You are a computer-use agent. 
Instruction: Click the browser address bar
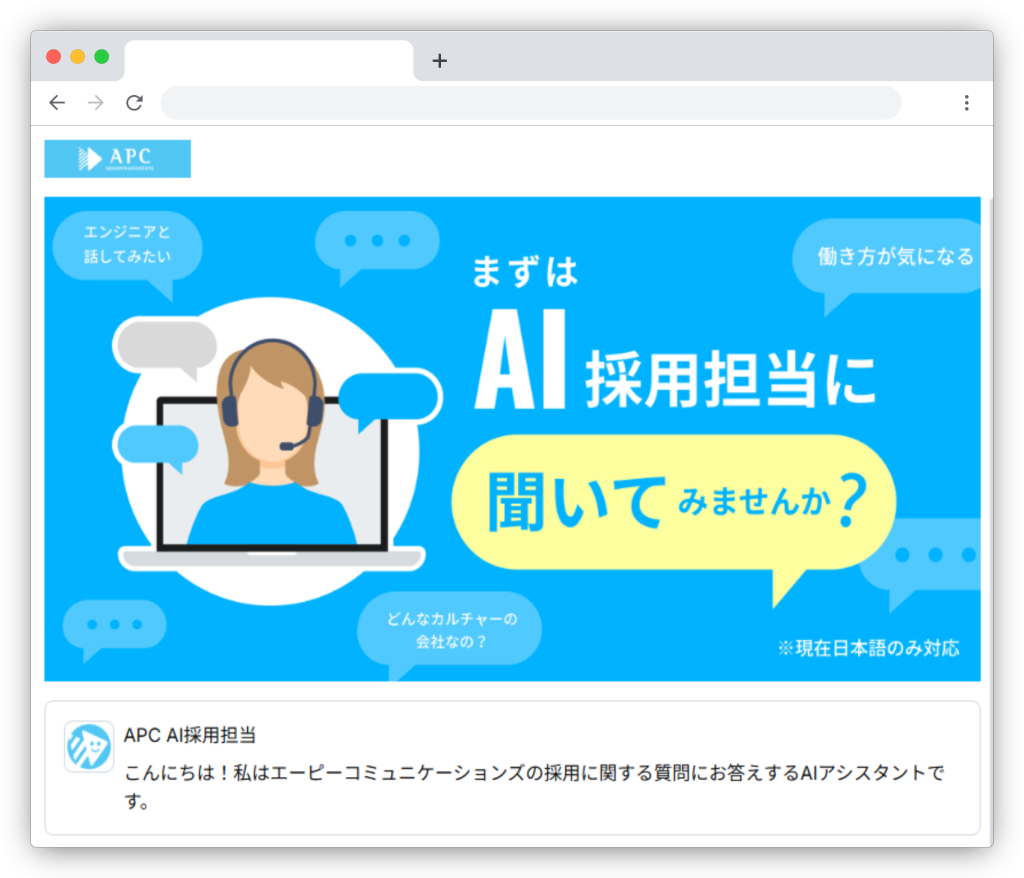(x=531, y=103)
